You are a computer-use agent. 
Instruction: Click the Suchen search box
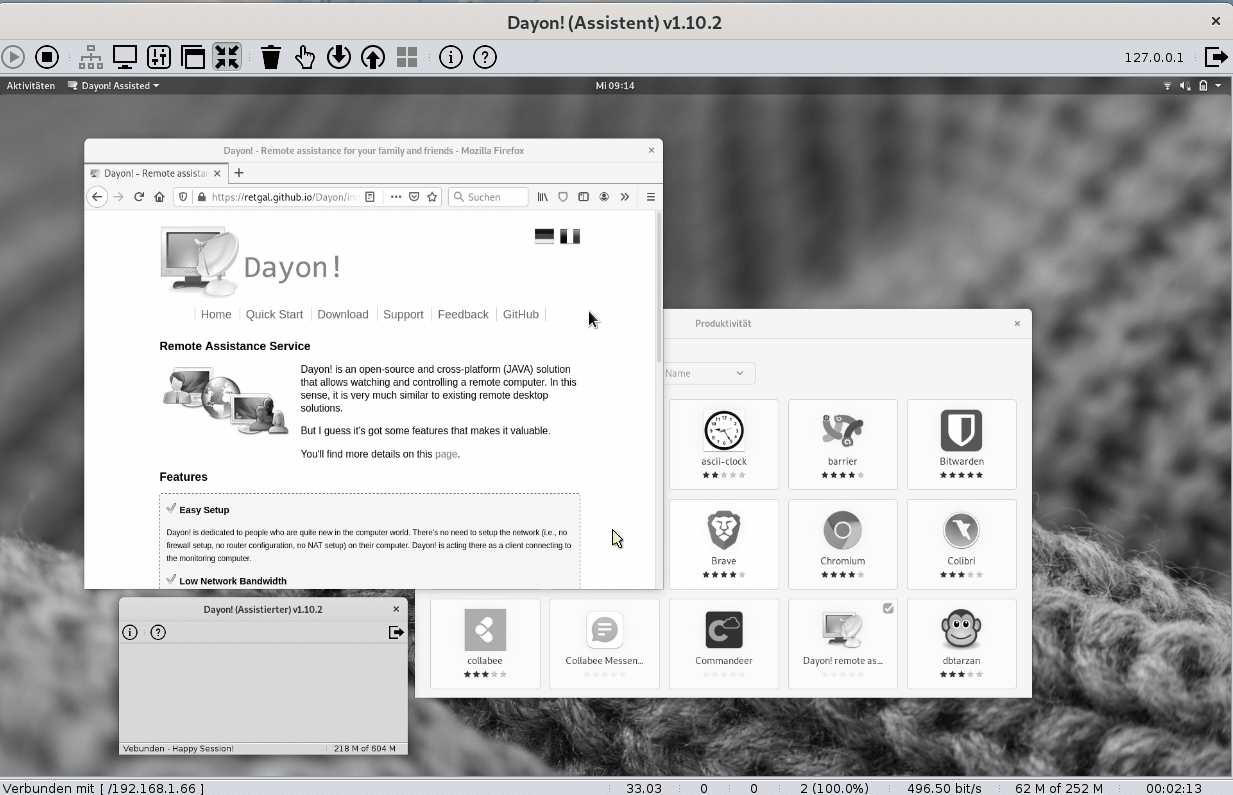click(x=488, y=197)
